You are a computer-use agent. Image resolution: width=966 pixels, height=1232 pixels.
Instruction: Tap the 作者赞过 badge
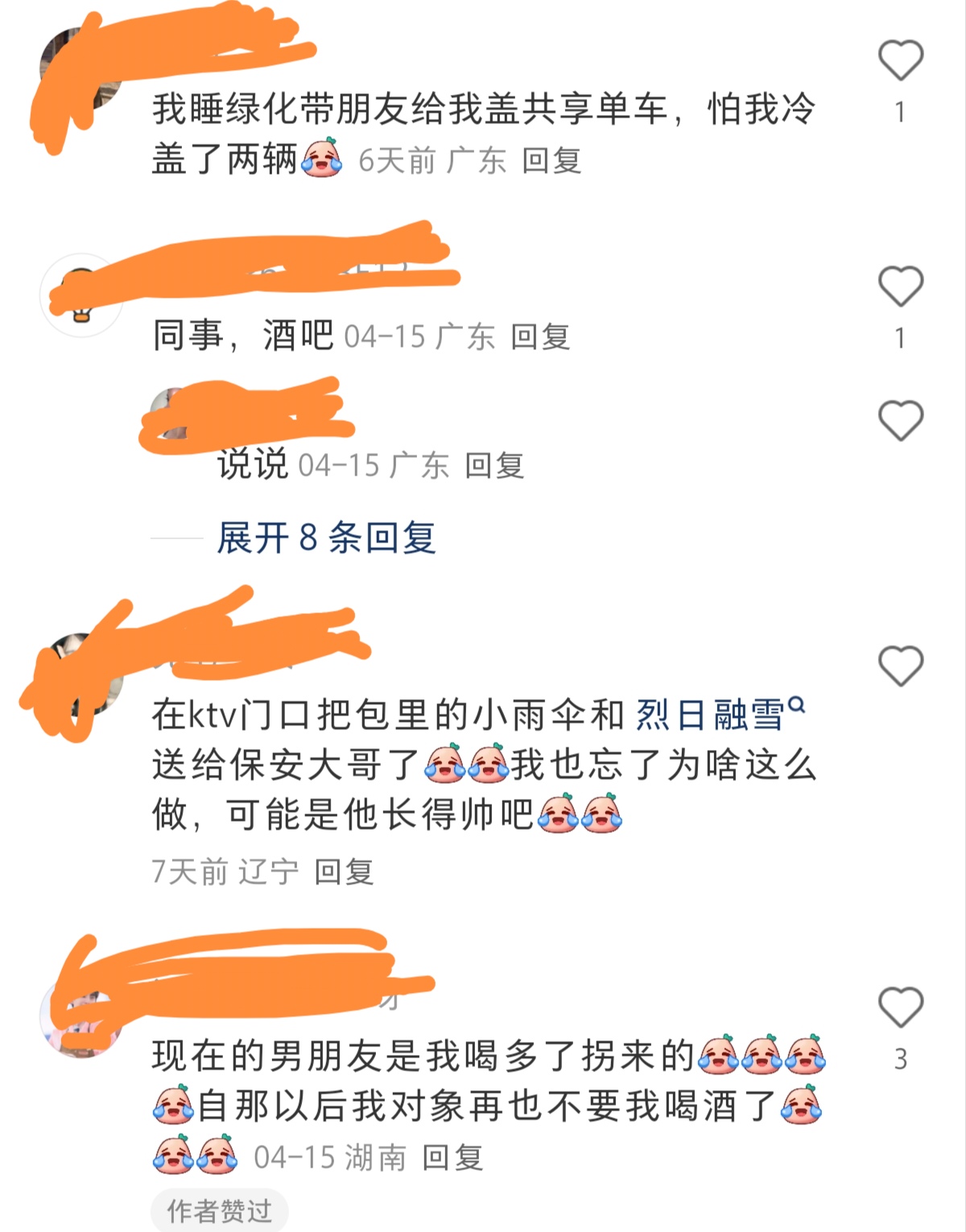coord(220,1210)
